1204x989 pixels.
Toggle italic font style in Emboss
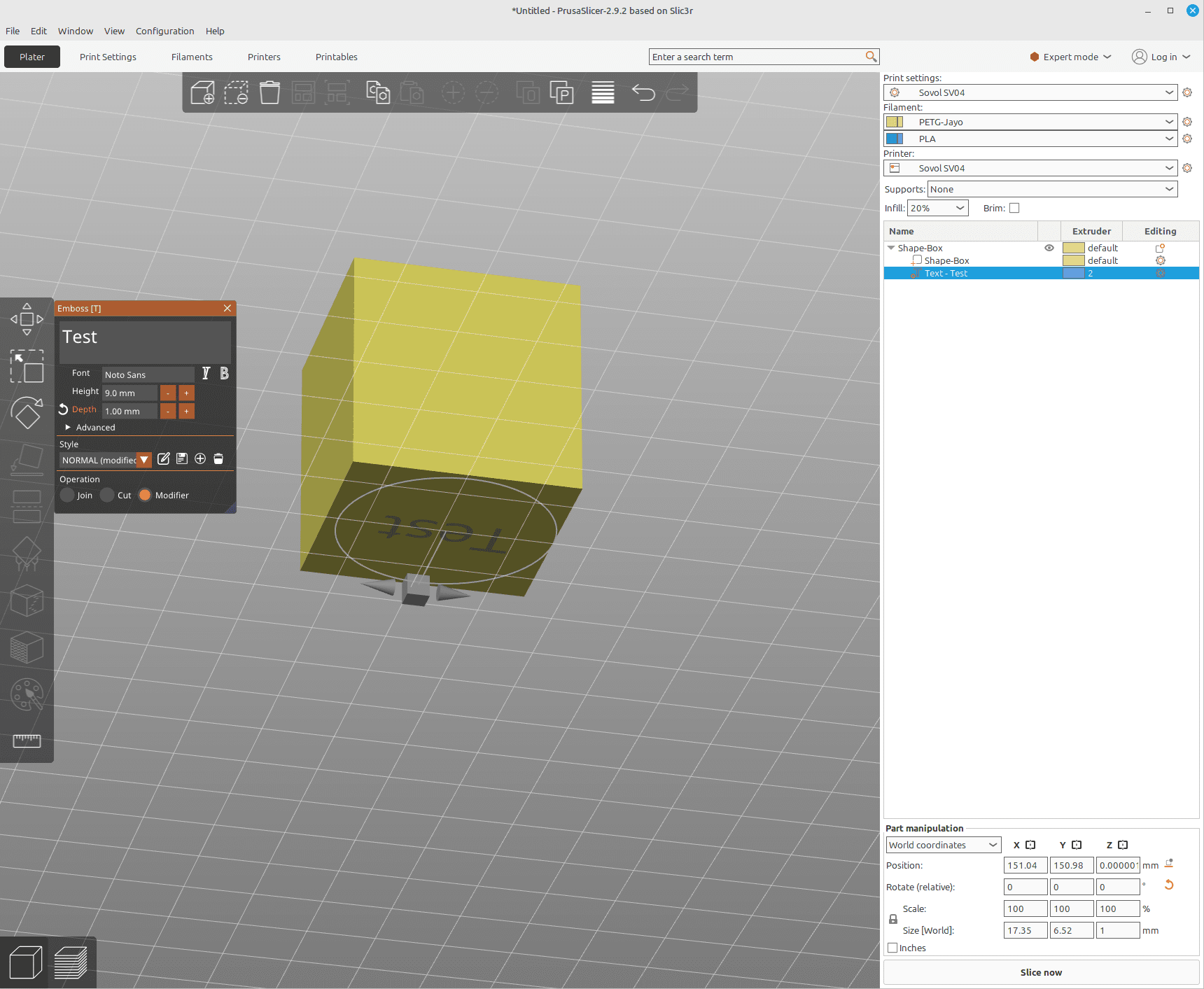coord(206,373)
